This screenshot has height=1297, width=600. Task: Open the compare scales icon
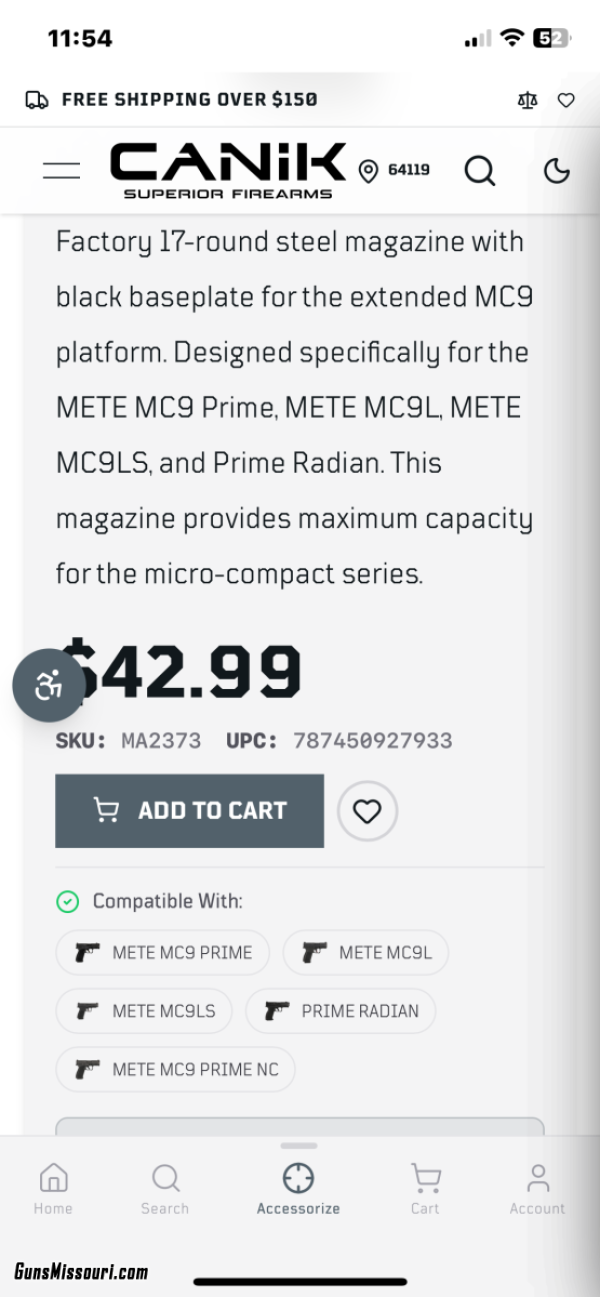pyautogui.click(x=528, y=100)
